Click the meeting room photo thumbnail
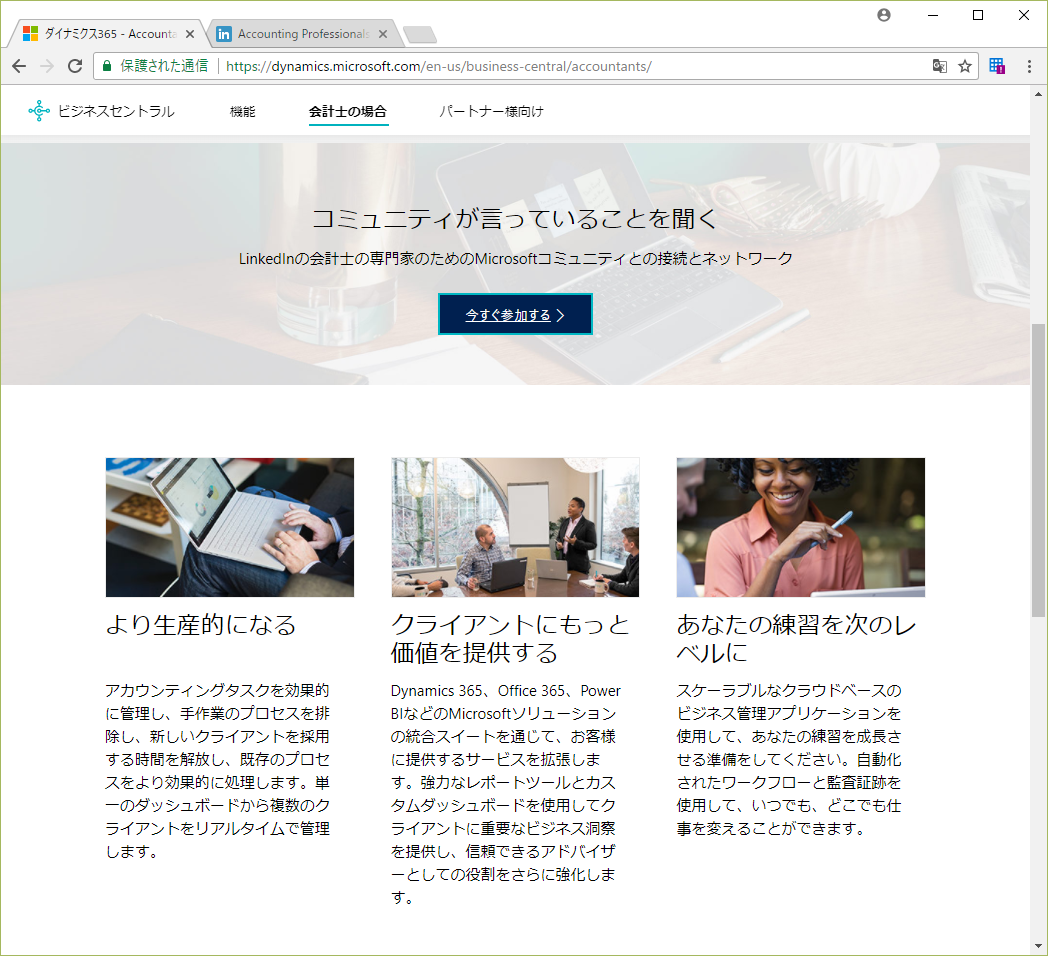The height and width of the screenshot is (956, 1048). (515, 527)
